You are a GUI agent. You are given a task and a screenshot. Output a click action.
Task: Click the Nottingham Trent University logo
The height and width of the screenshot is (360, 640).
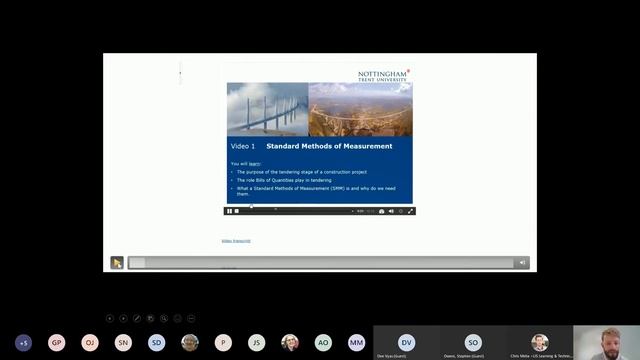click(x=384, y=76)
